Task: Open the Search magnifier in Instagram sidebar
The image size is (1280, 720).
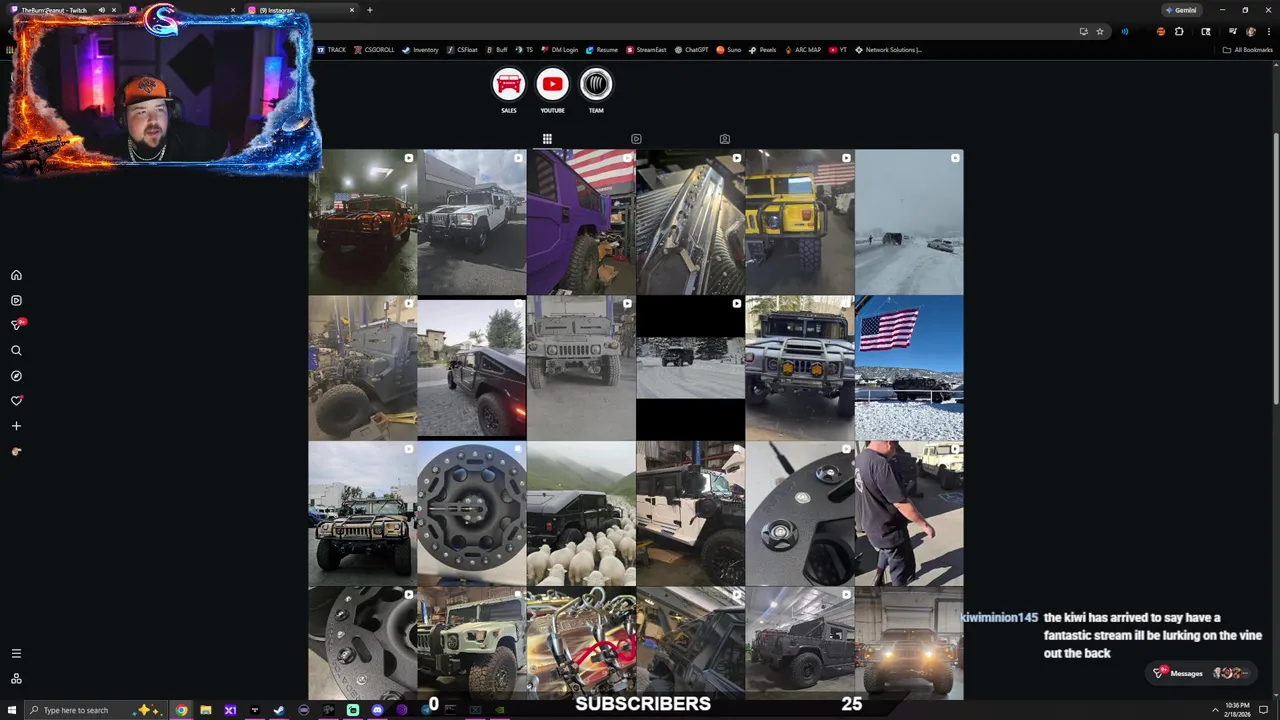Action: 16,351
